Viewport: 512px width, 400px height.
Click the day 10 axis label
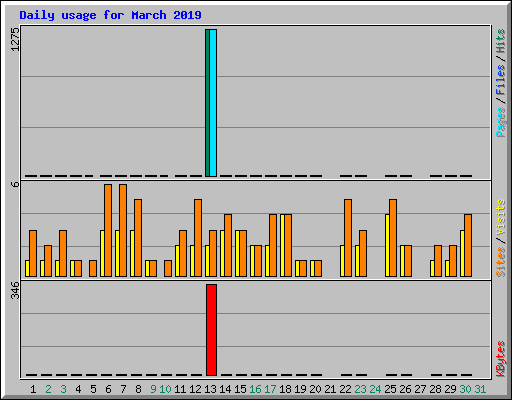click(165, 389)
